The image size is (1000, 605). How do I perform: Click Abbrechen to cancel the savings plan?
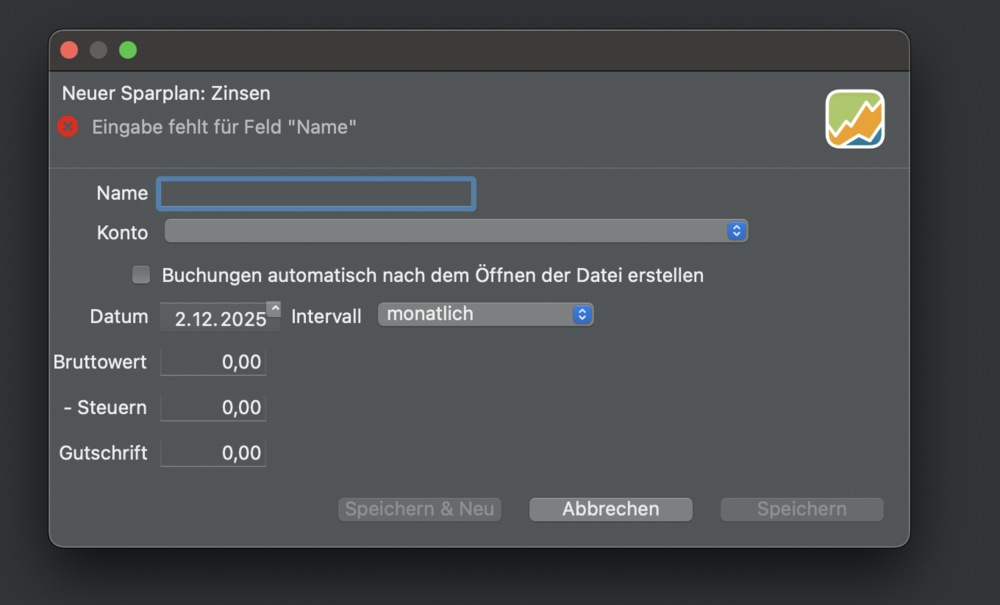(610, 509)
